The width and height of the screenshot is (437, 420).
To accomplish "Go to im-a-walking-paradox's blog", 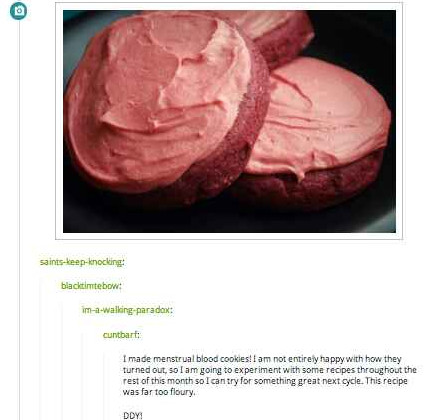I will (x=126, y=310).
